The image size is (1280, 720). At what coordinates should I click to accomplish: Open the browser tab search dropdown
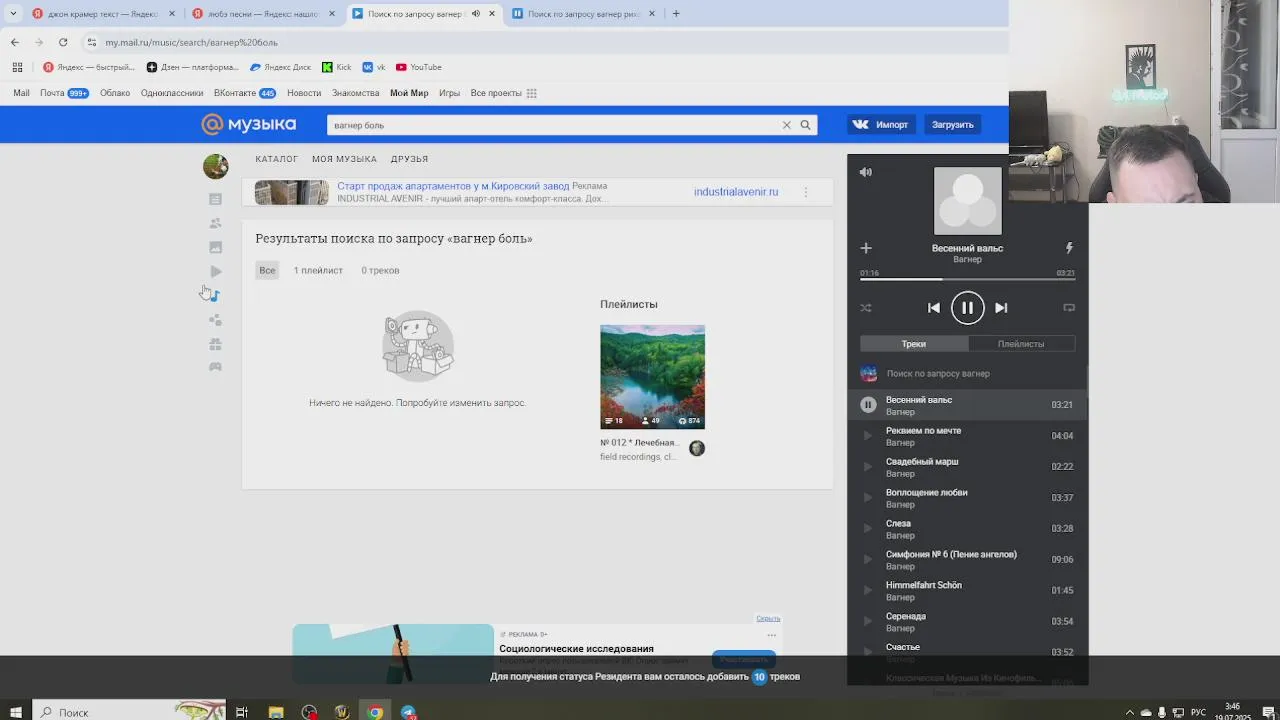point(13,14)
